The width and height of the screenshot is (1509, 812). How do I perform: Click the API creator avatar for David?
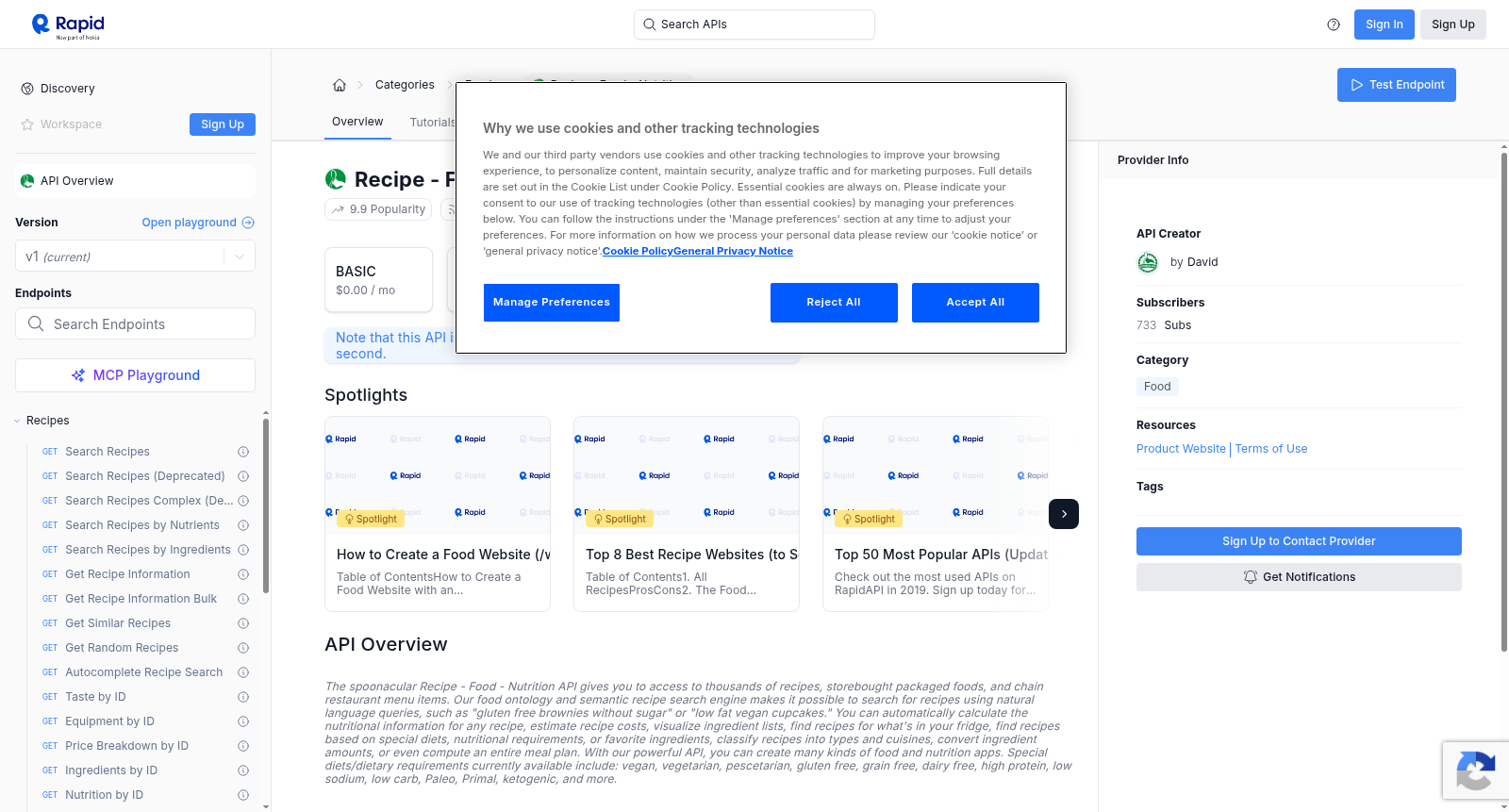[1148, 262]
